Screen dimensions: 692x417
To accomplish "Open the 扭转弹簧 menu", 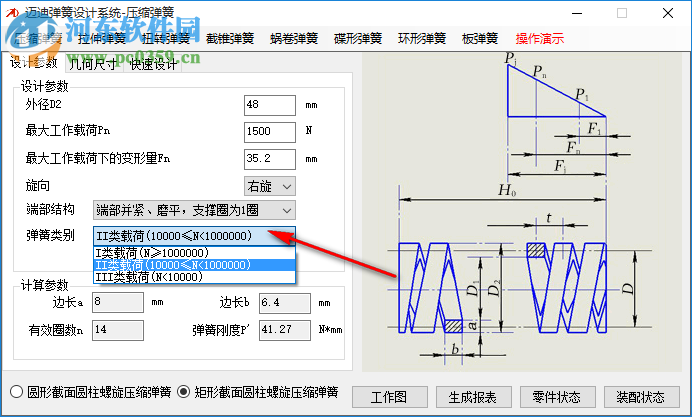I will click(x=166, y=38).
